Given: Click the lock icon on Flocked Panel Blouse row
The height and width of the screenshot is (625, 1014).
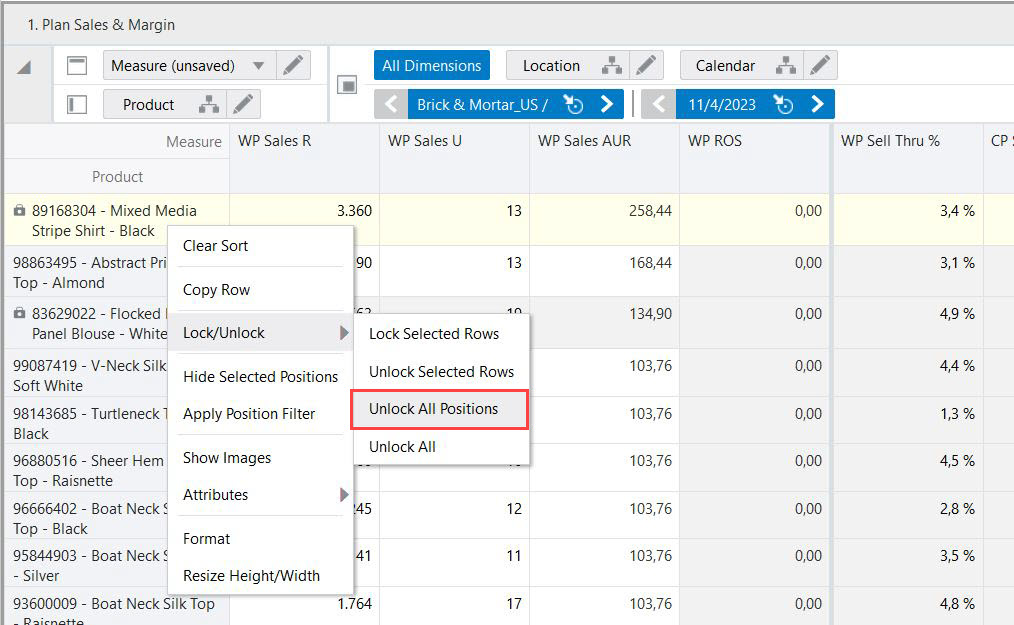Looking at the screenshot, I should coord(19,314).
